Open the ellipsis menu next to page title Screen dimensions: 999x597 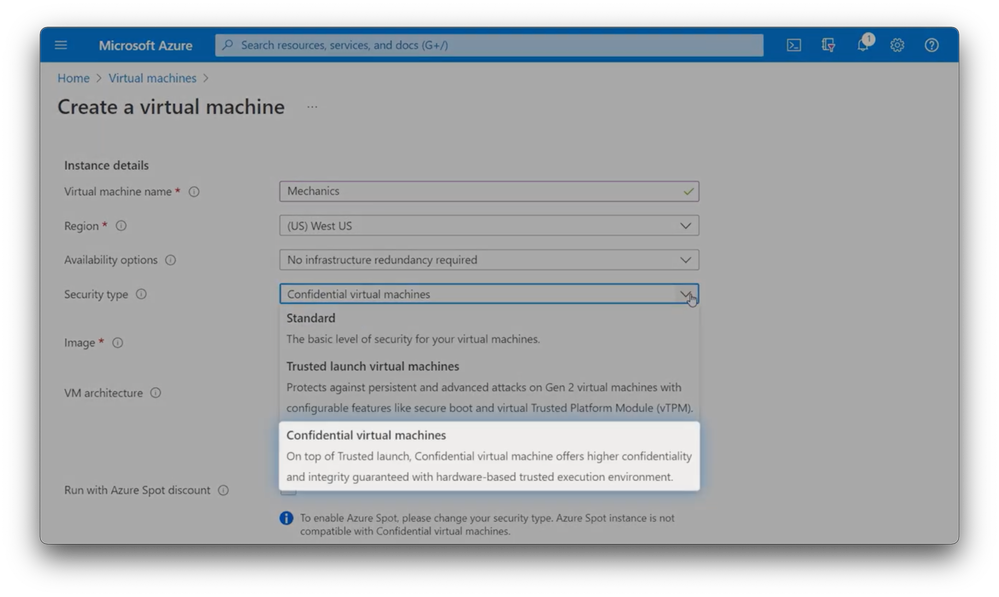[x=312, y=106]
